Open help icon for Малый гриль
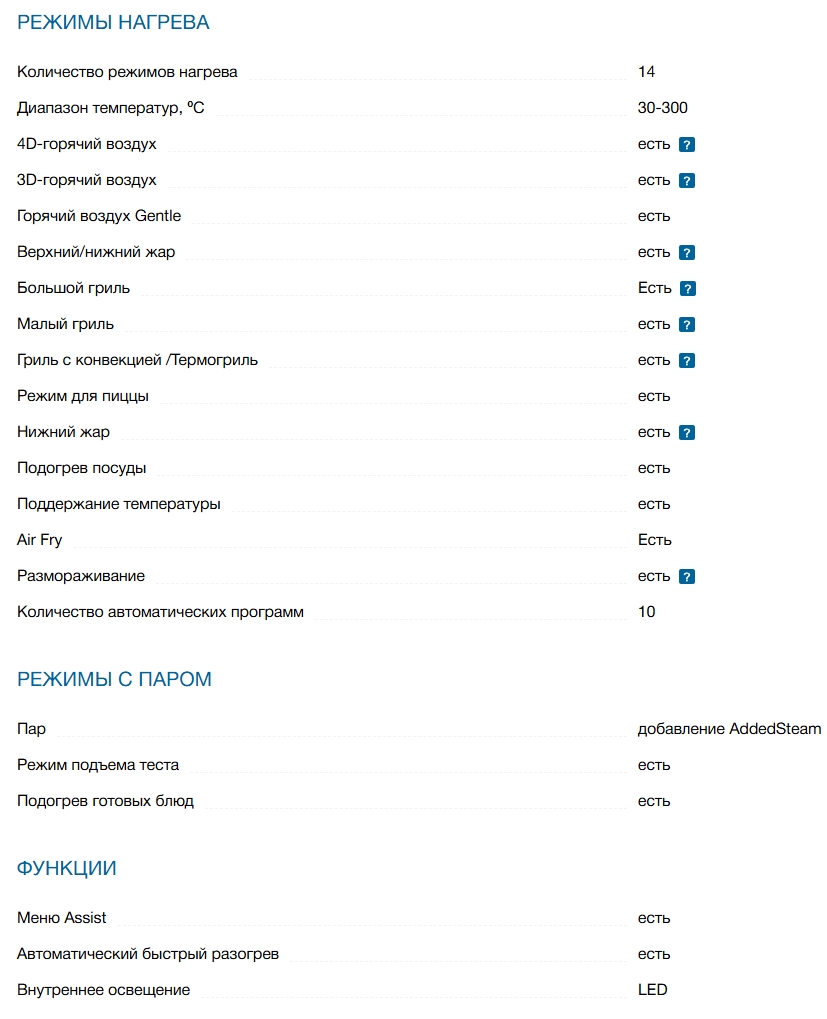Screen dimensions: 827x1019 686,325
